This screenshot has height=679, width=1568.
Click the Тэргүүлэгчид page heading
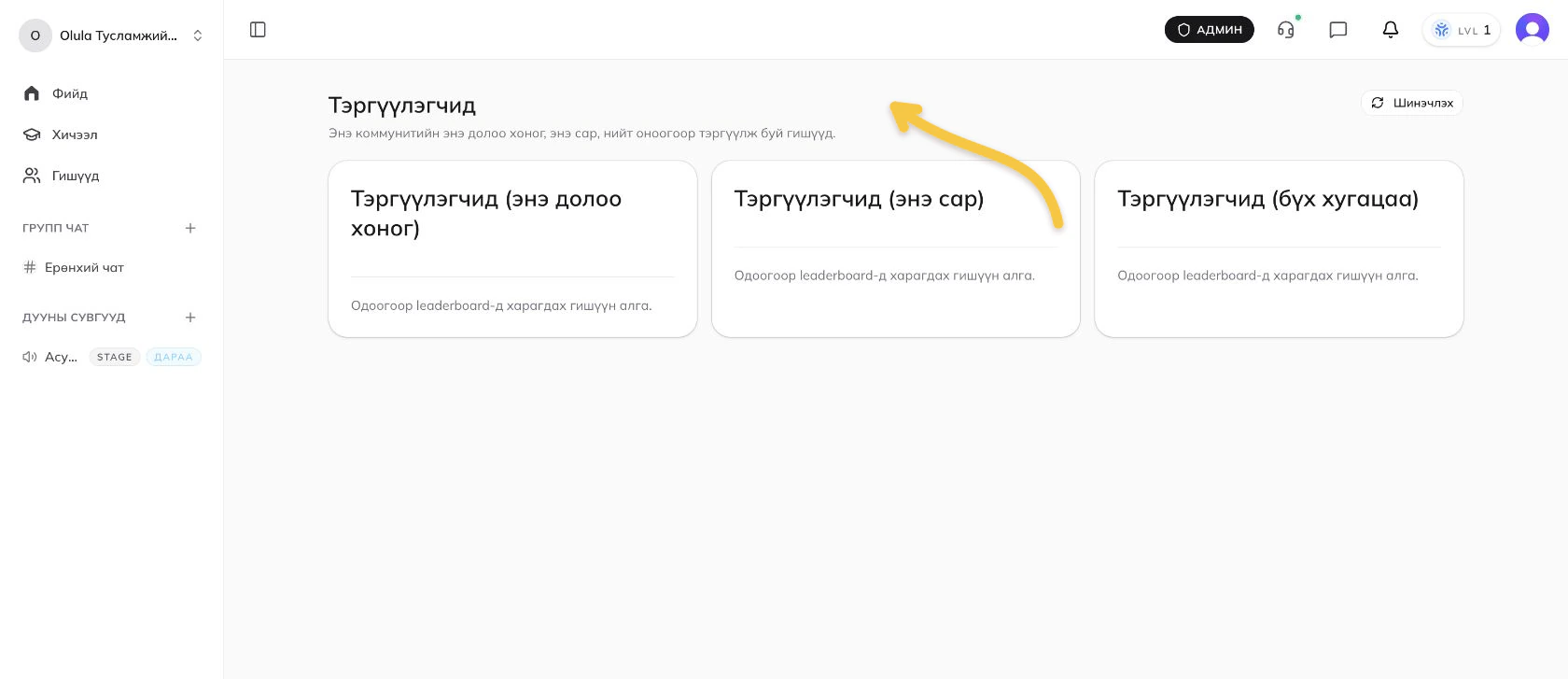coord(402,106)
